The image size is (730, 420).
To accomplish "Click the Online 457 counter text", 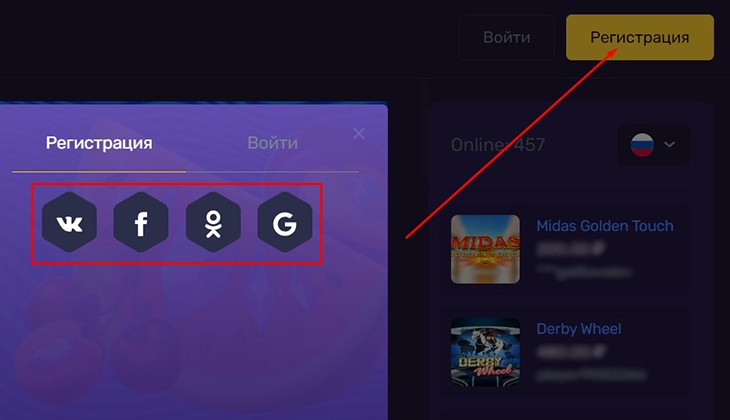I will (498, 145).
